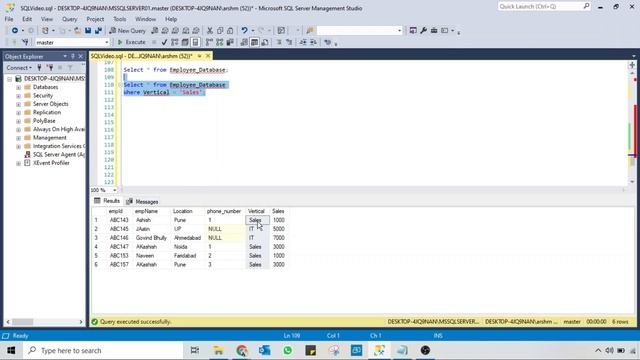640x360 pixels.
Task: Click the Change Connection icon beside database dropdown
Action: (x=25, y=42)
